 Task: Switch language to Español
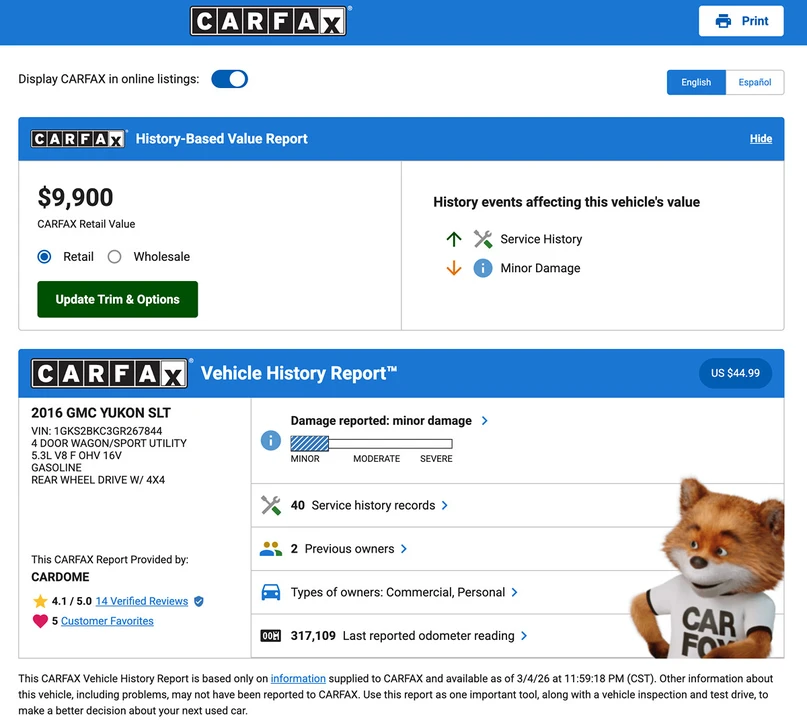(755, 82)
